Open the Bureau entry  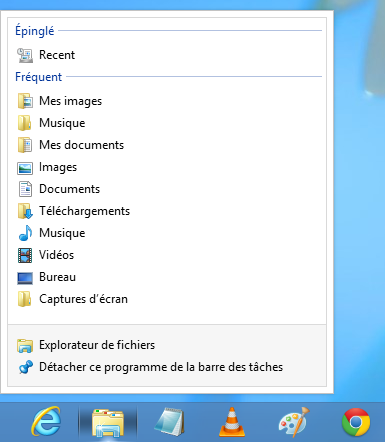(x=167, y=277)
